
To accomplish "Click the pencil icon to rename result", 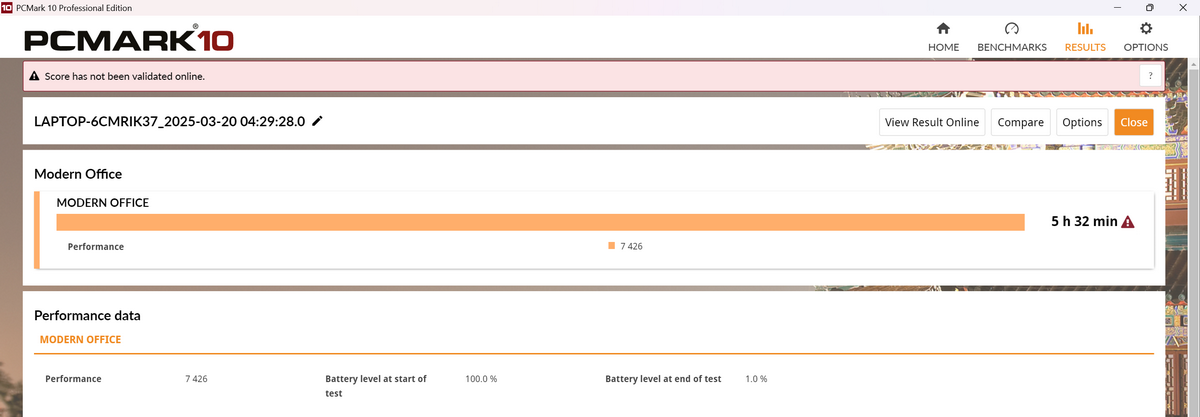I will coord(318,121).
